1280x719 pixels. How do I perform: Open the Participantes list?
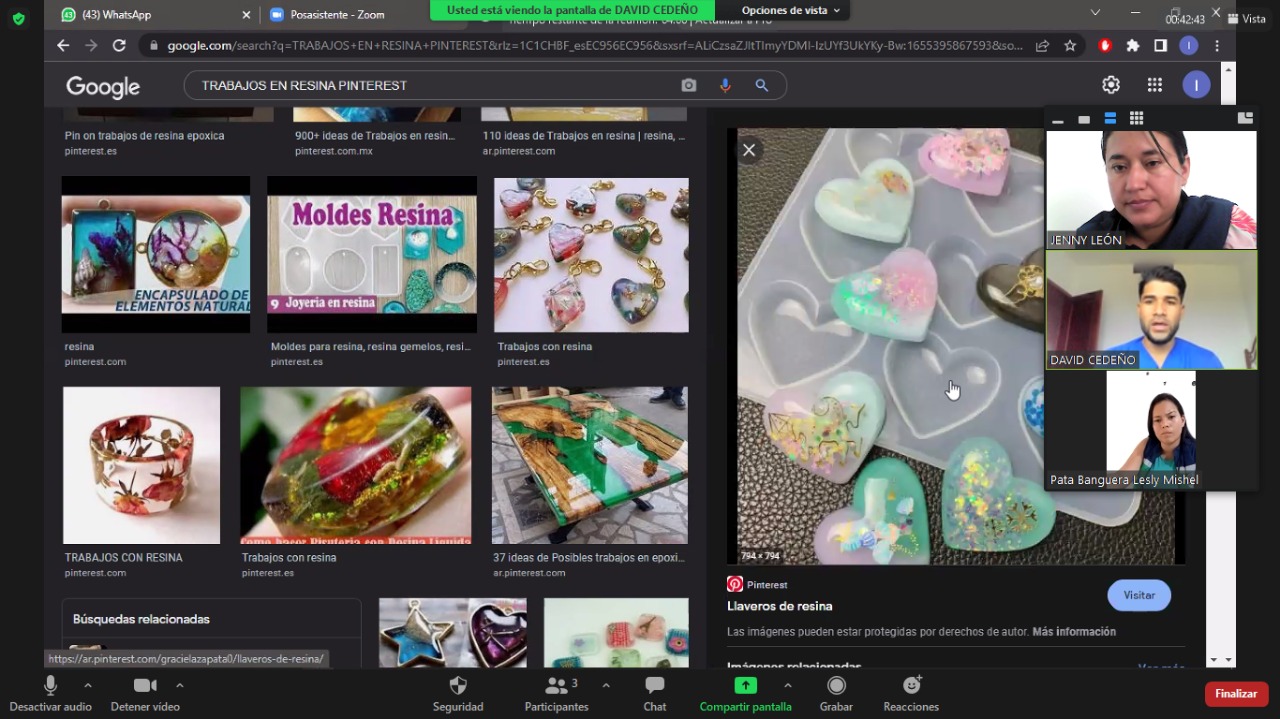tap(556, 686)
